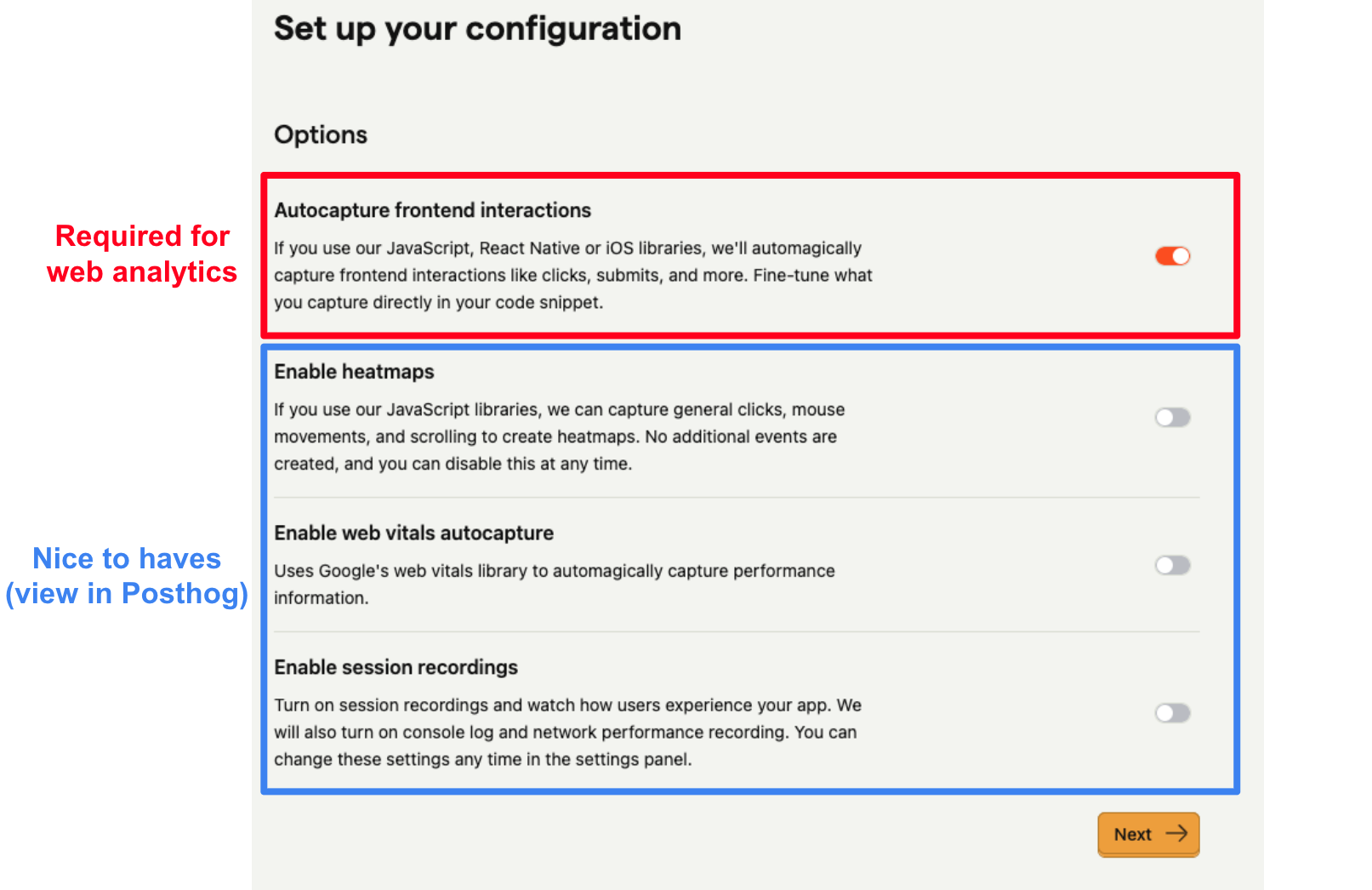Click the Next button

point(1147,835)
